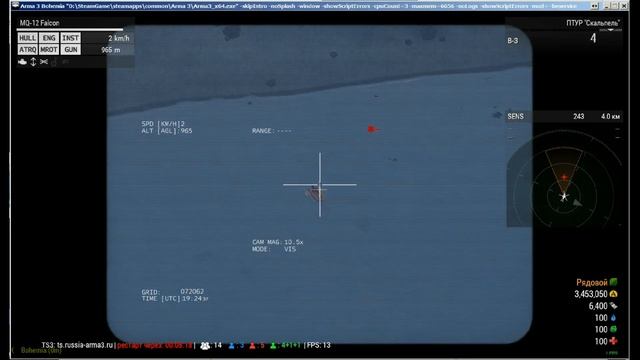
Task: Click the SPD [KM/H] readout
Action: 163,124
